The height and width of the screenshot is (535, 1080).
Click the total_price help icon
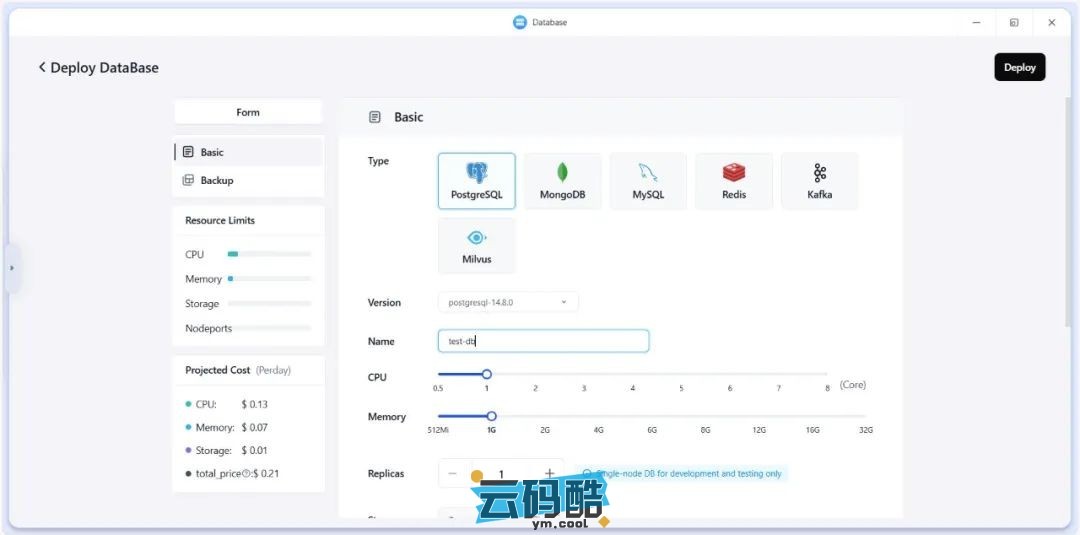click(246, 474)
